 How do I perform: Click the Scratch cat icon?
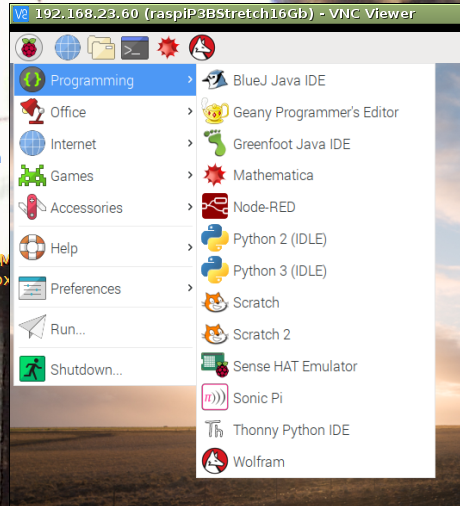pyautogui.click(x=215, y=302)
